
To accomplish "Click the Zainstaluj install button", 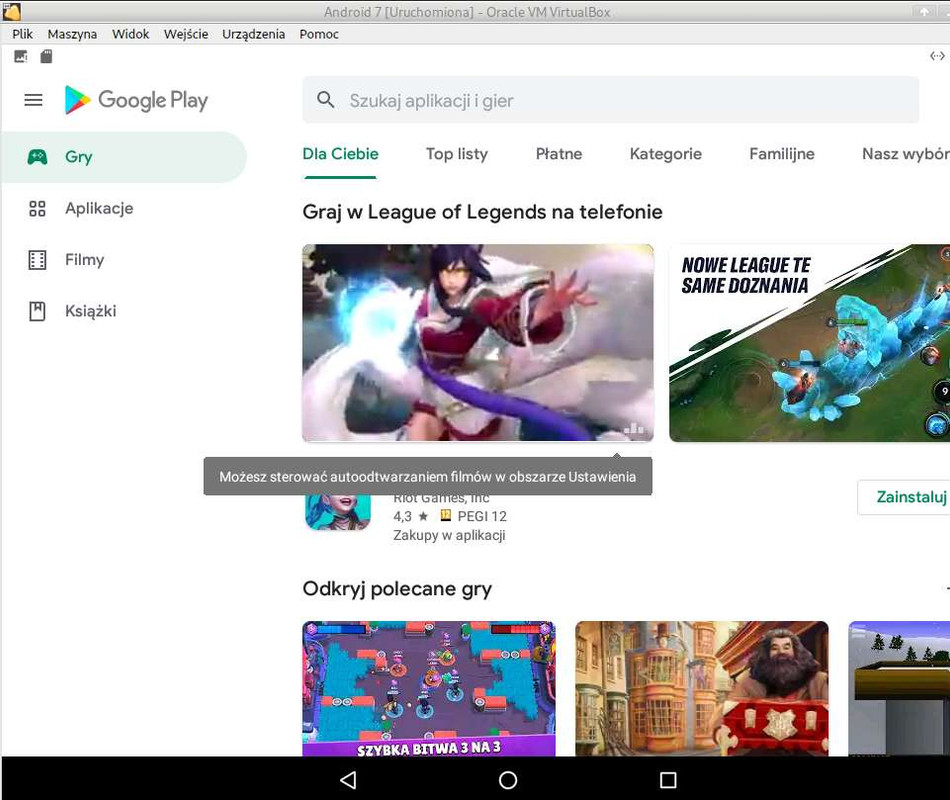I will coord(904,497).
